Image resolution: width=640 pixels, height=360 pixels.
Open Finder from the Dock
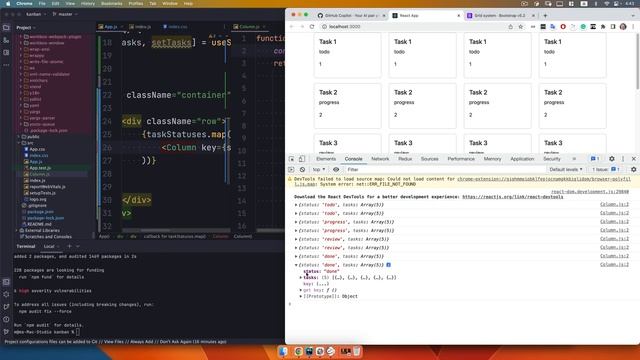click(x=282, y=351)
